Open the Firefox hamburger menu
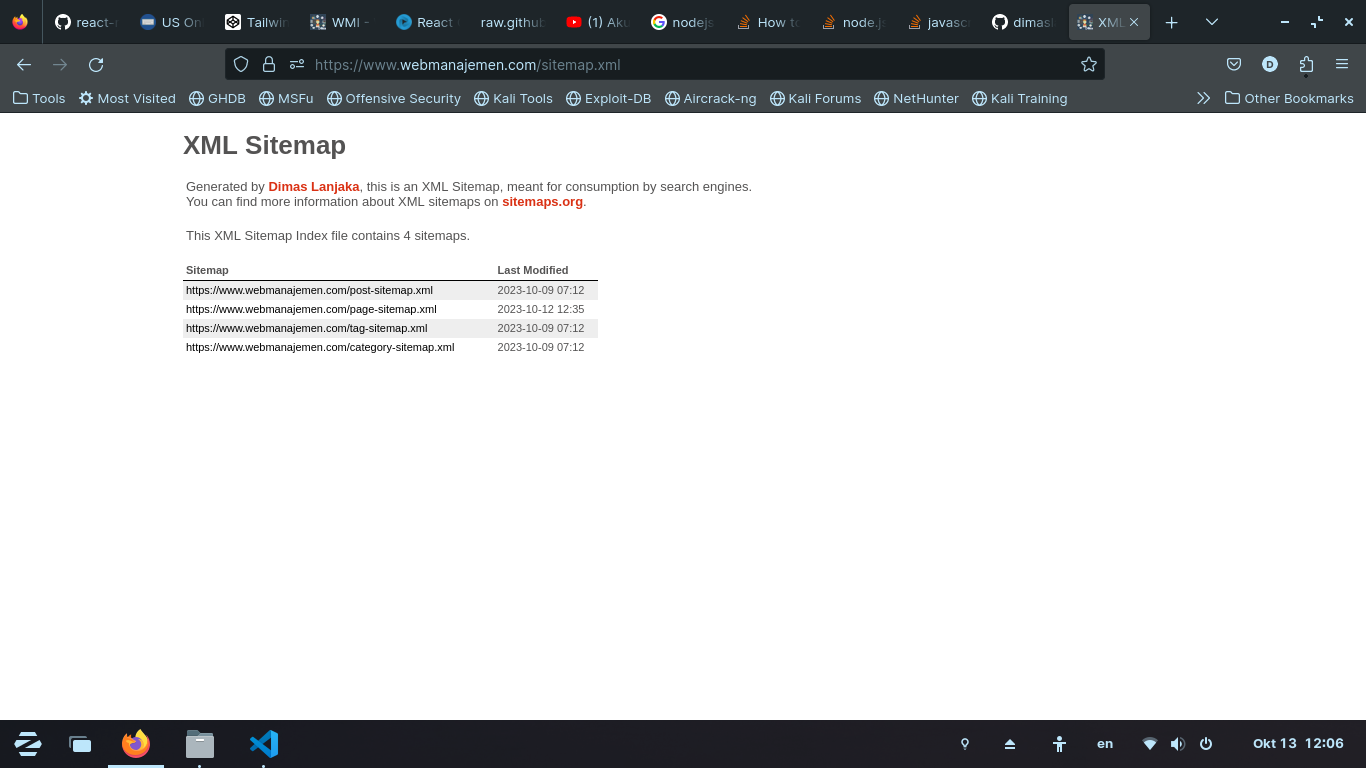The image size is (1366, 768). pos(1344,64)
